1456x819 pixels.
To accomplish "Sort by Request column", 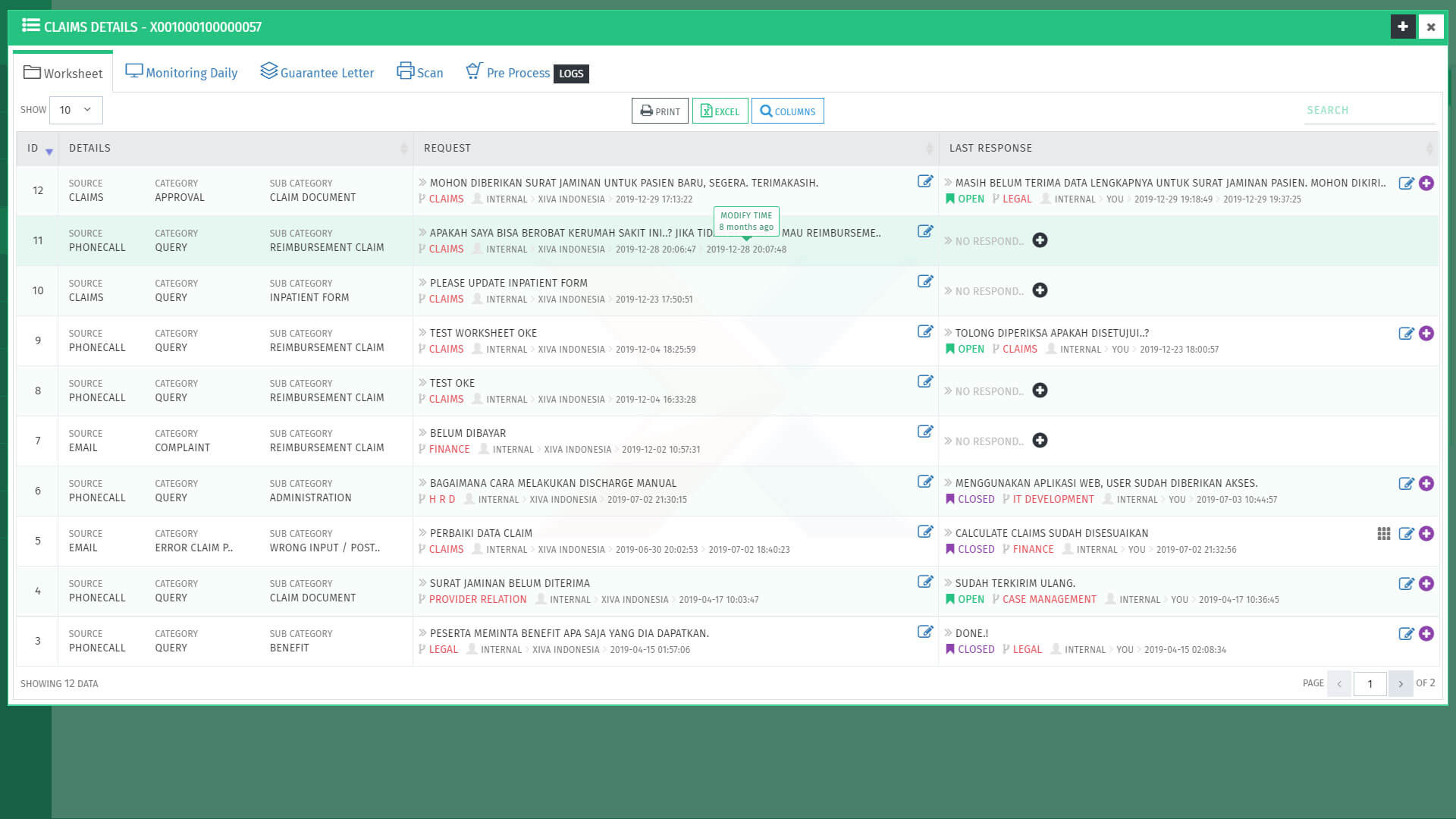I will (676, 149).
